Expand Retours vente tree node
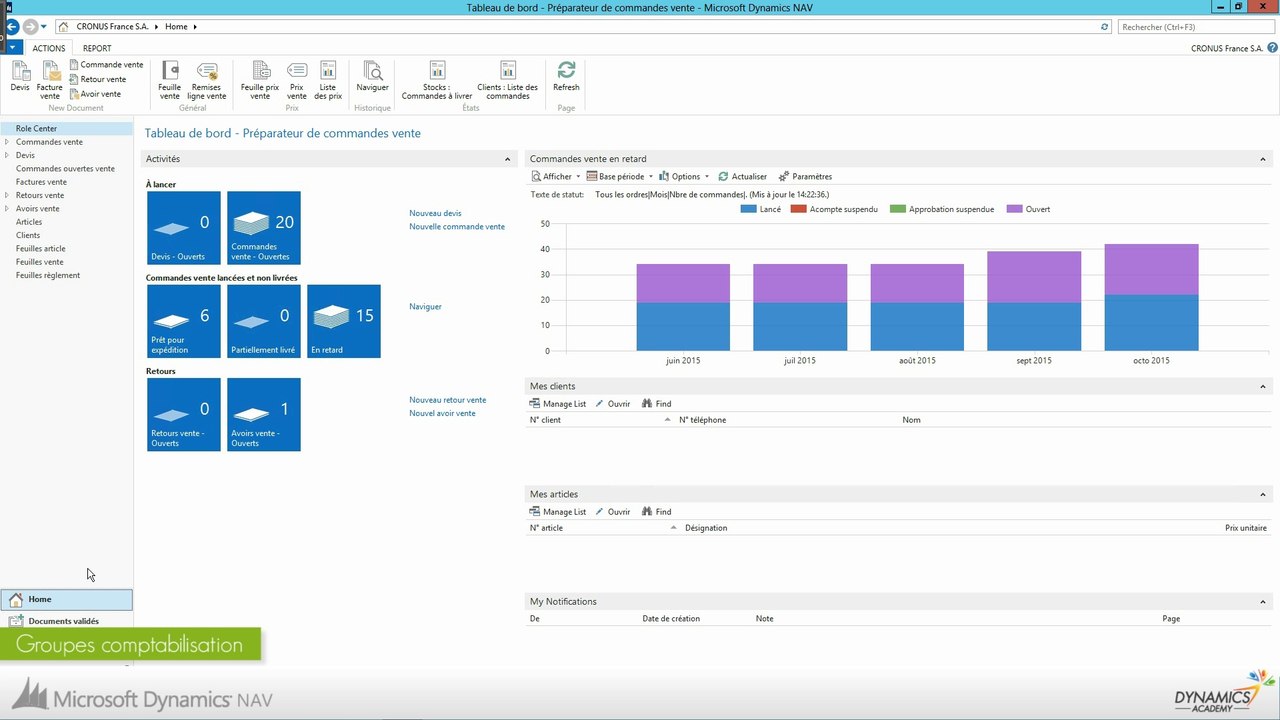1280x720 pixels. click(x=7, y=195)
